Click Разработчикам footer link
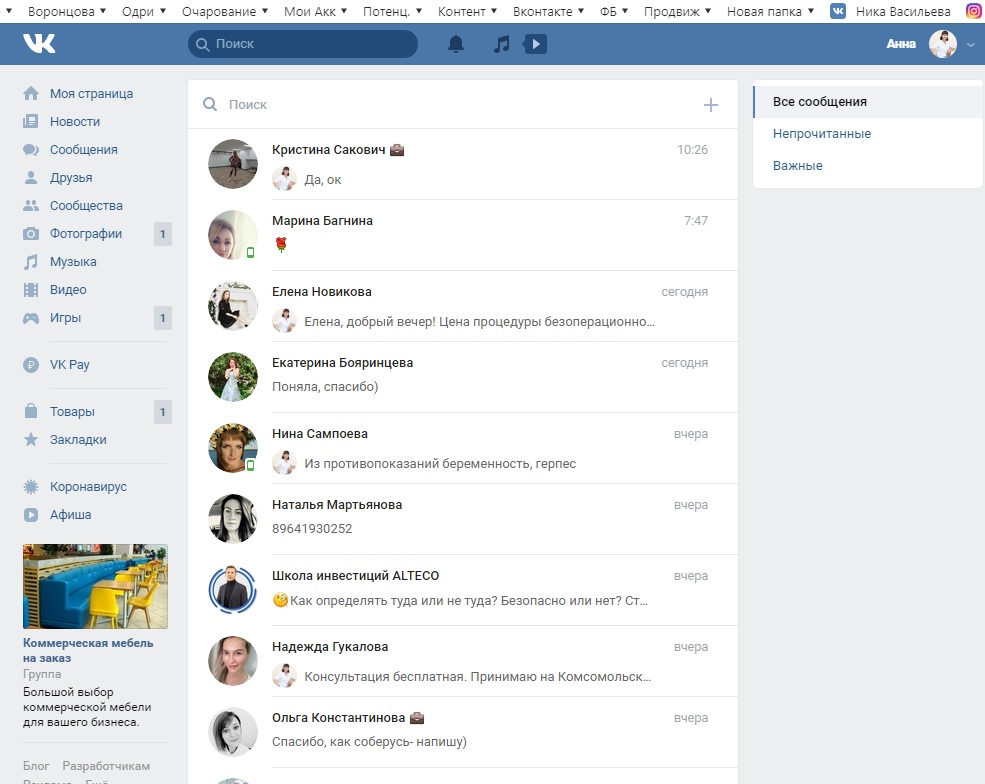This screenshot has height=784, width=985. tap(106, 766)
